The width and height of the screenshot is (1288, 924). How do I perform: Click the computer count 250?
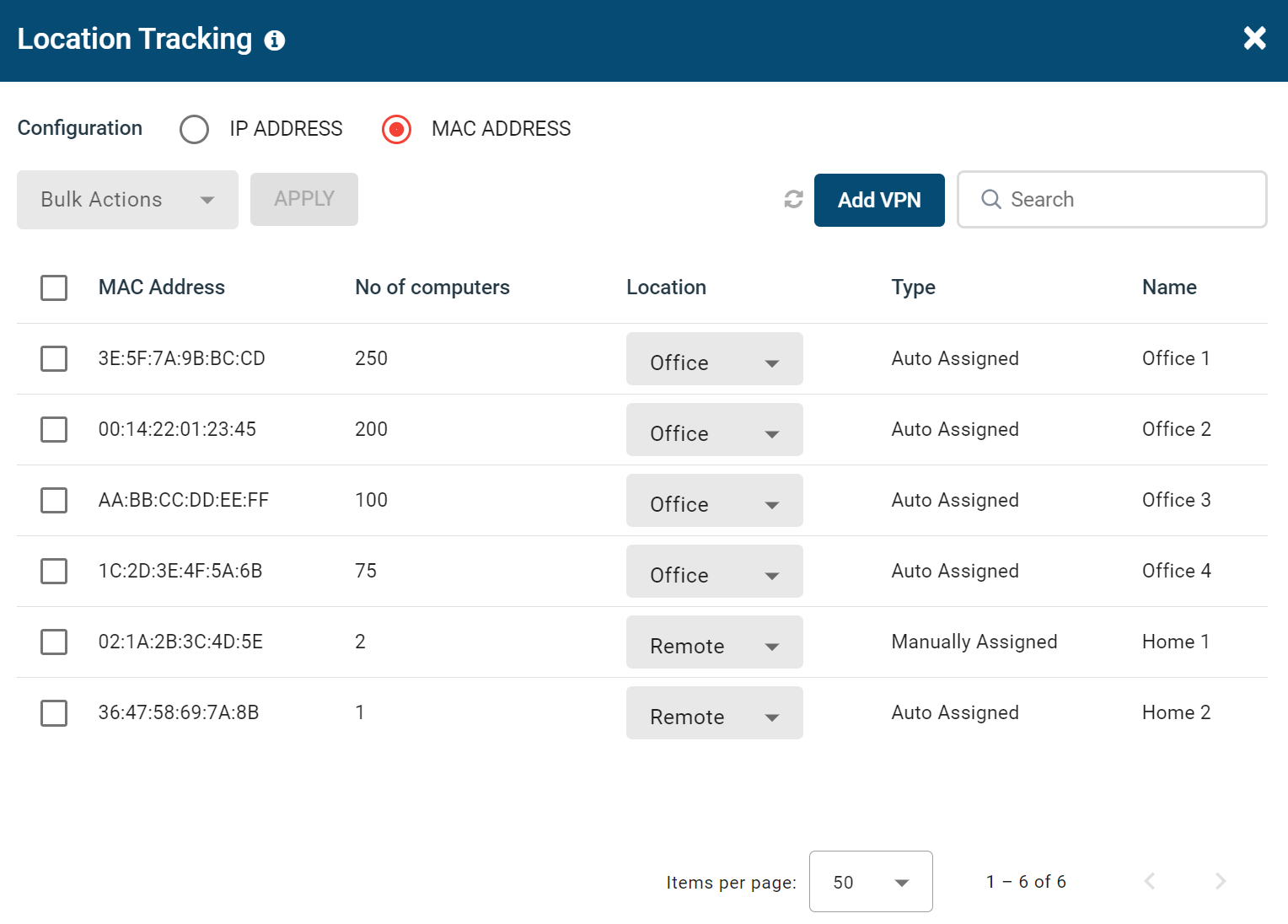coord(371,358)
